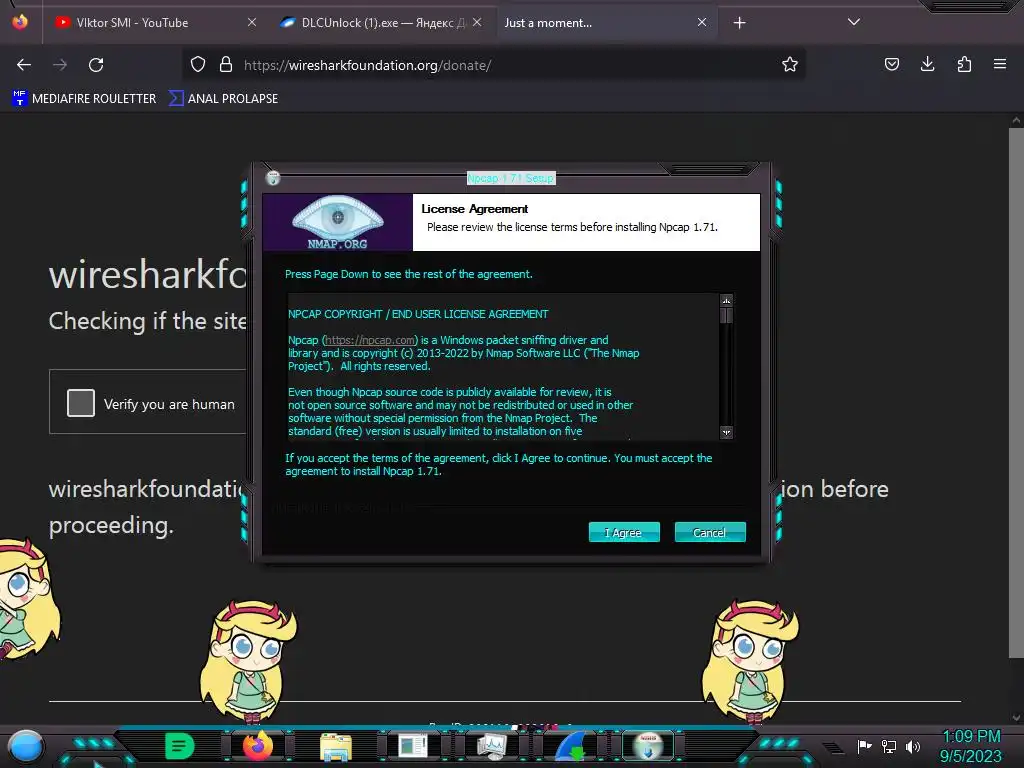Click the Npcap setup title bar icon
This screenshot has width=1024, height=768.
pos(273,178)
